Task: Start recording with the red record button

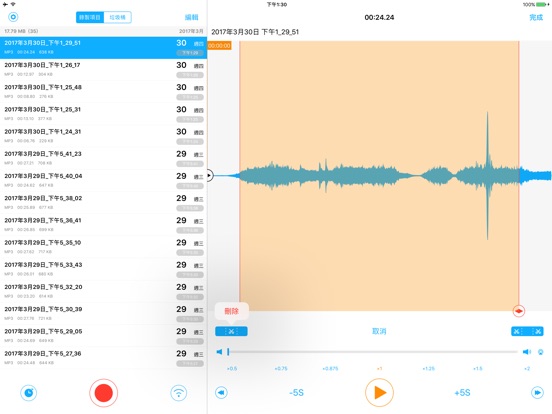Action: [103, 393]
